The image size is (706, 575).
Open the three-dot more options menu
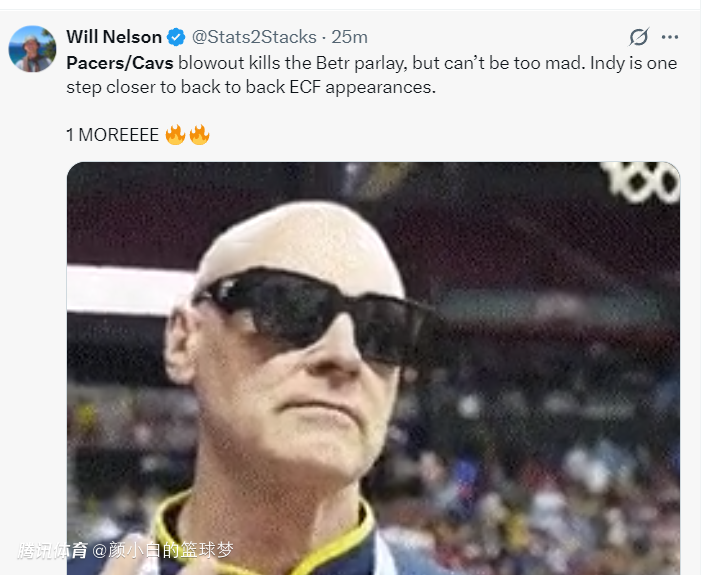(x=670, y=37)
